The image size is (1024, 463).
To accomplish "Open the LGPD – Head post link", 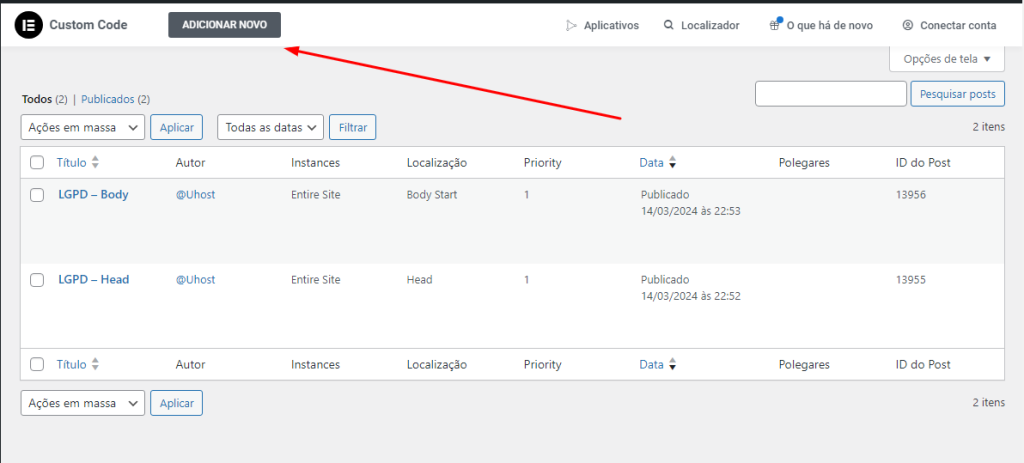I will click(93, 279).
